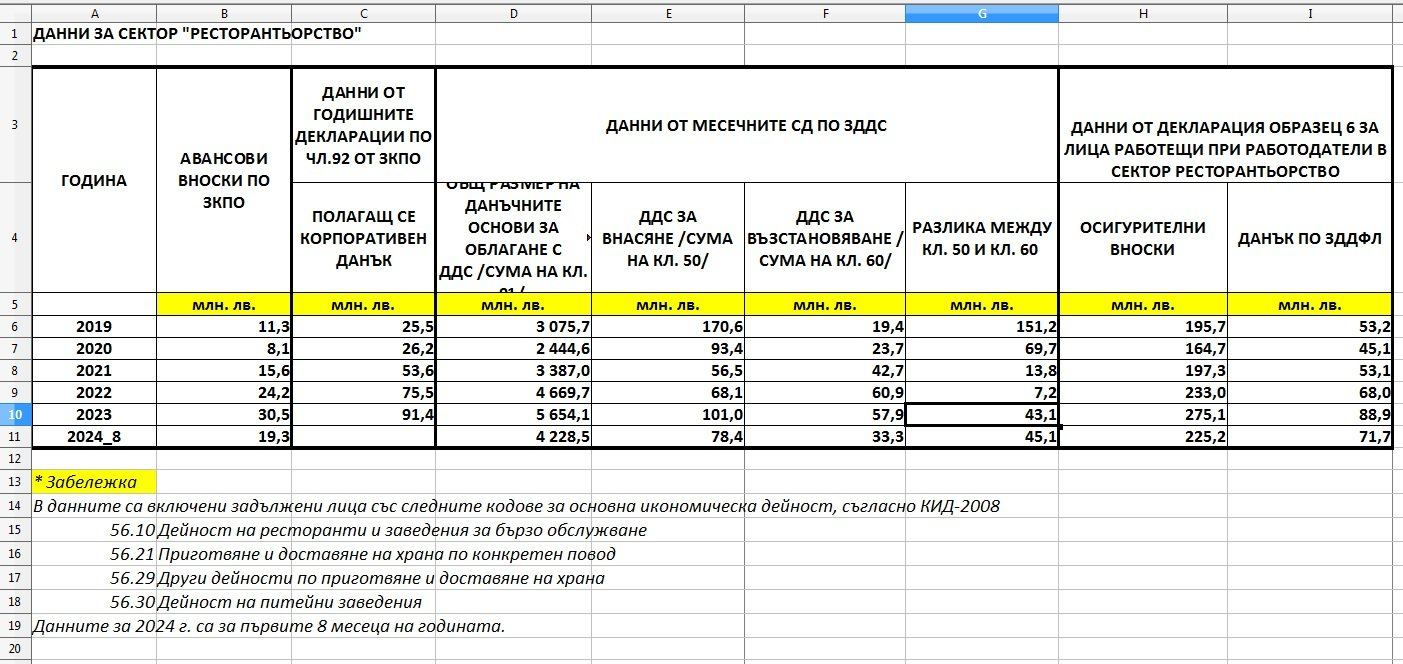This screenshot has height=664, width=1403.
Task: Select the yellow Забележка note cell
Action: [x=94, y=482]
